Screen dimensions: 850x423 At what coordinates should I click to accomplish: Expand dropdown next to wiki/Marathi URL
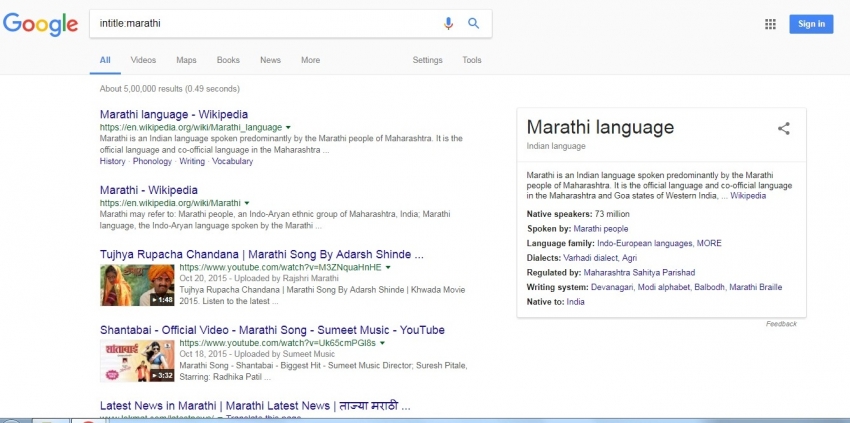247,203
